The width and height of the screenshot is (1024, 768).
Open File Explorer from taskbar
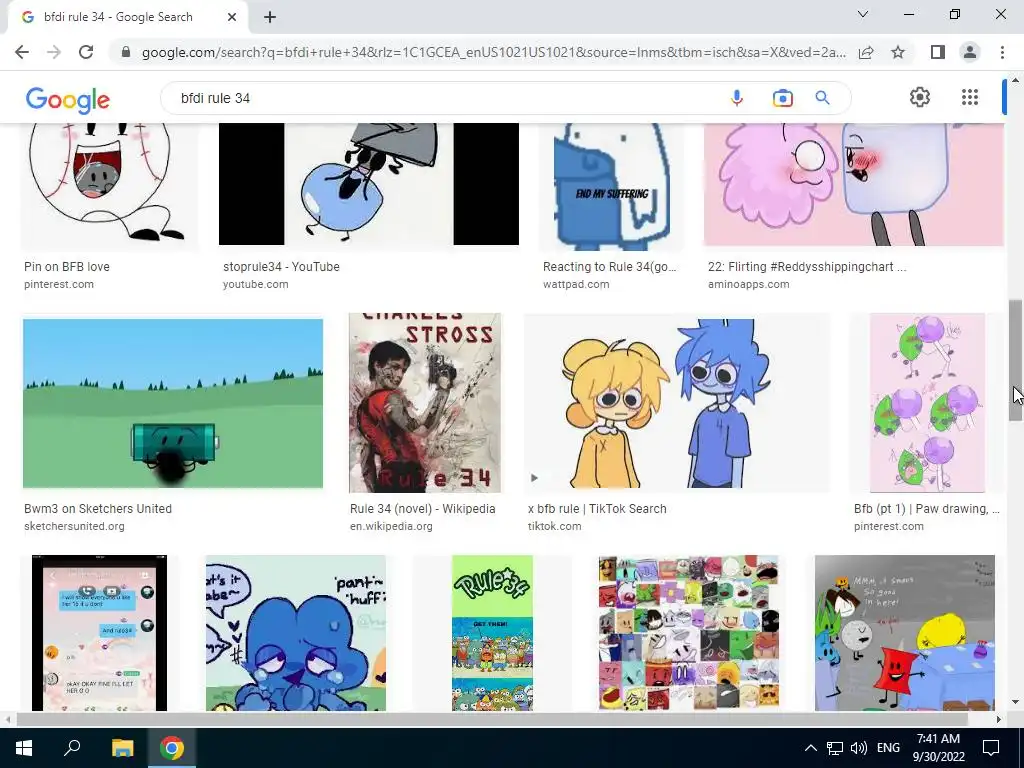coord(122,748)
